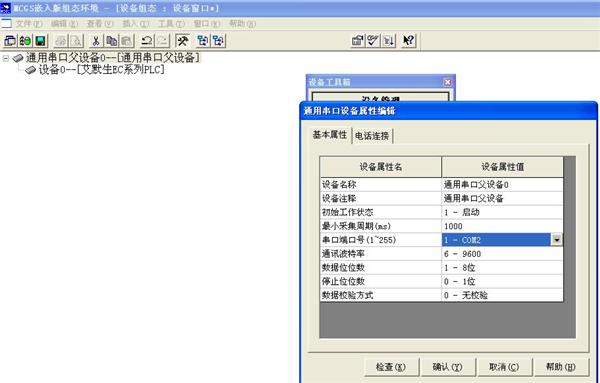This screenshot has height=383, width=600.
Task: Edit the device name value 通用串口父设备0
Action: (x=502, y=185)
